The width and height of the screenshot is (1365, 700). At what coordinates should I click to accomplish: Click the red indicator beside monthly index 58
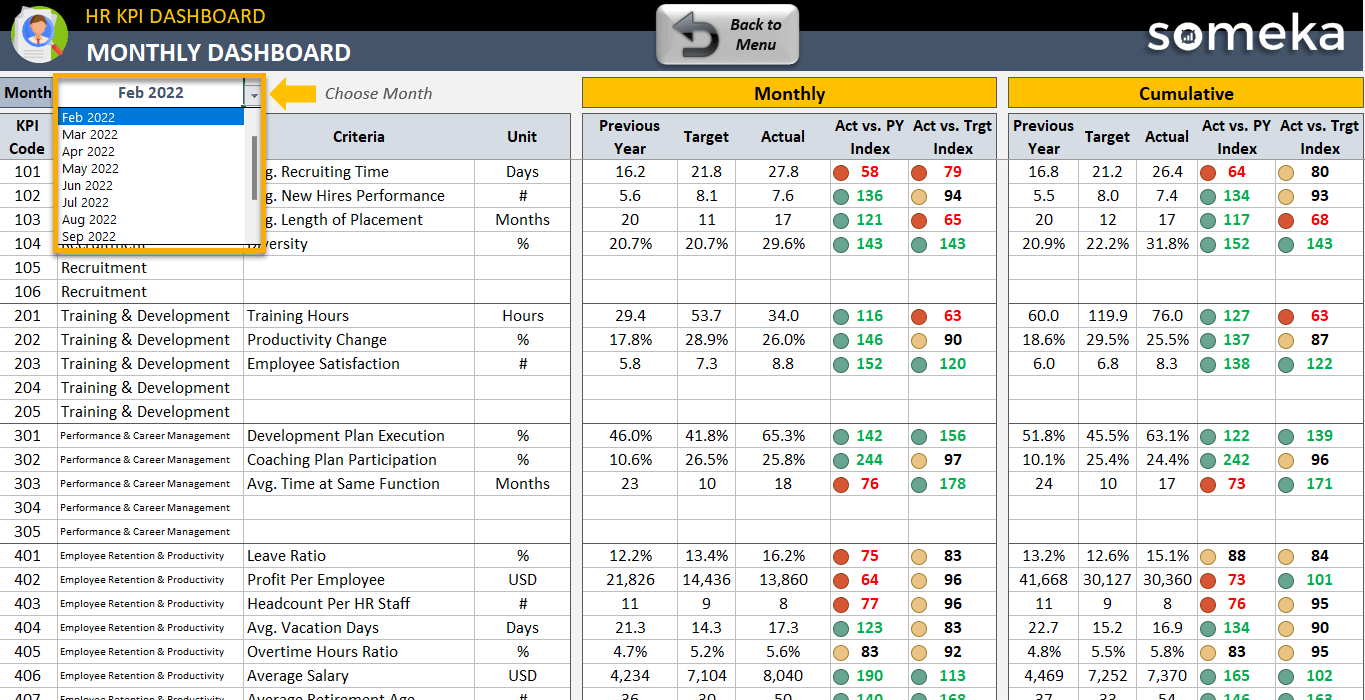(x=841, y=172)
